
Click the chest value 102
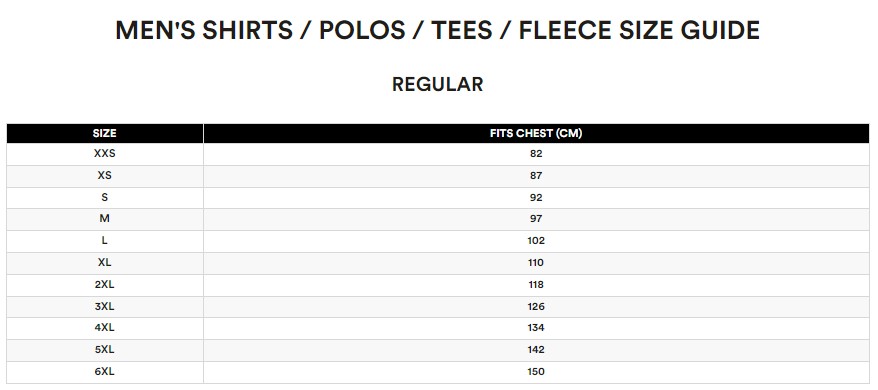[536, 241]
